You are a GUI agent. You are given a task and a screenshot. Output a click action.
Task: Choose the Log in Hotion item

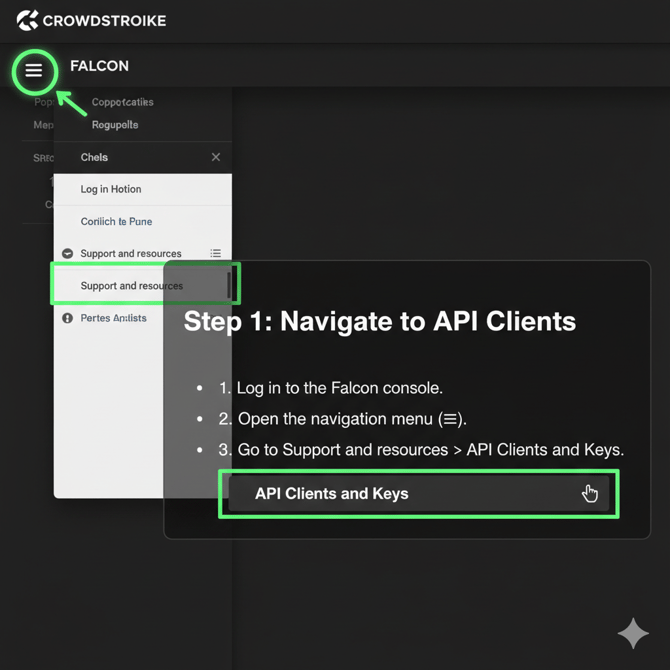111,189
